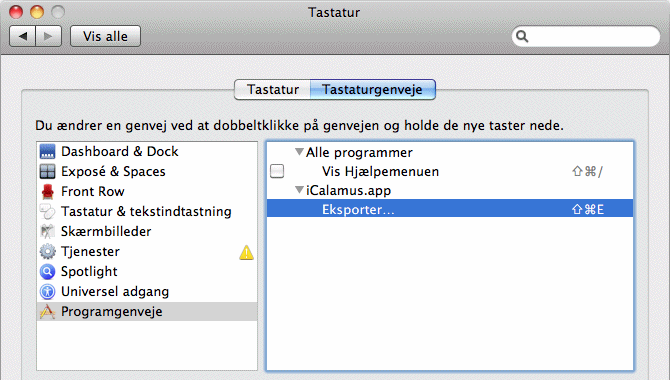Select the Dashboard & Dock icon
The width and height of the screenshot is (670, 380).
[47, 151]
